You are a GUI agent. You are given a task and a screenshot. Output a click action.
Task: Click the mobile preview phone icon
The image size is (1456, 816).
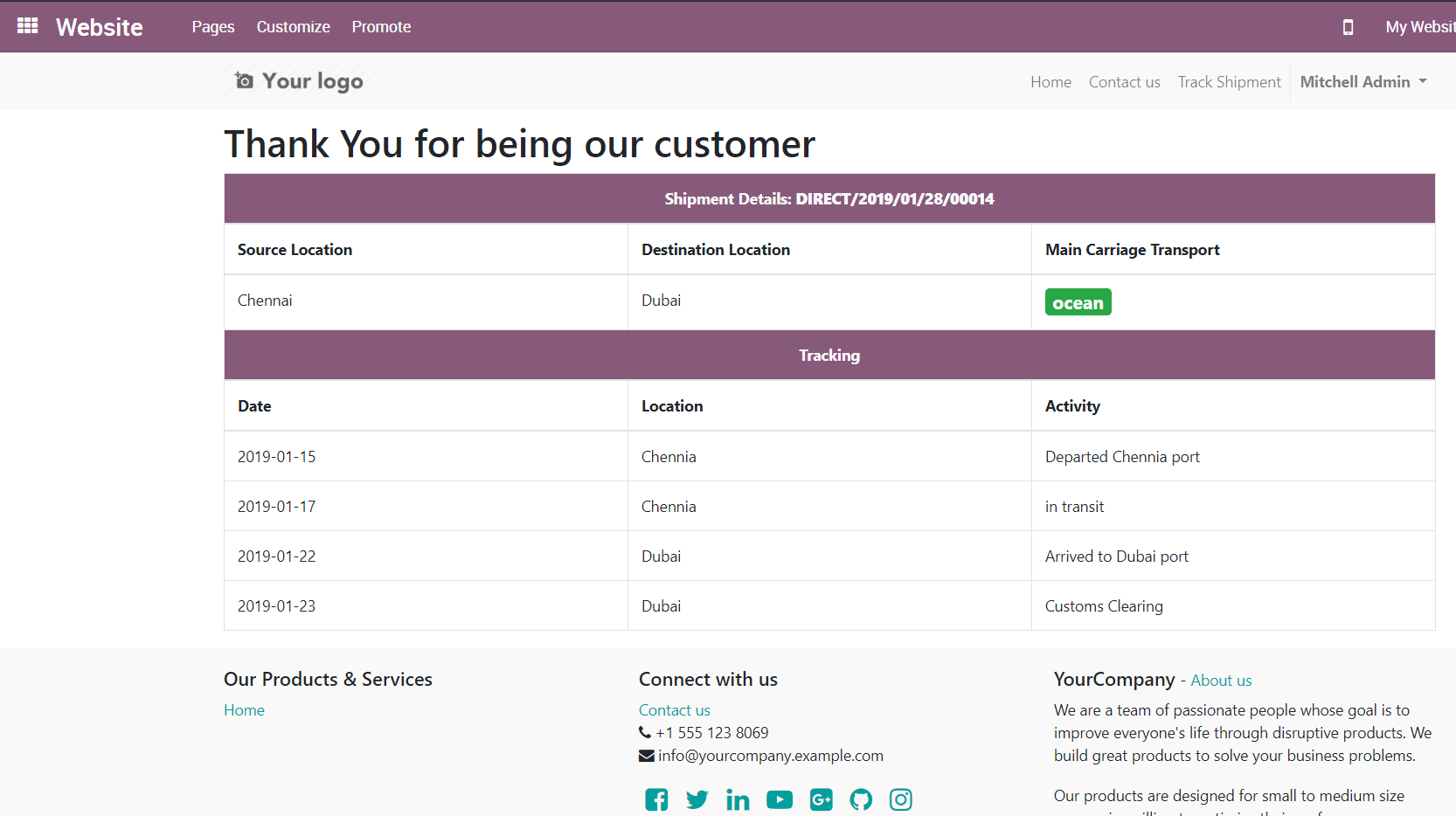tap(1348, 27)
